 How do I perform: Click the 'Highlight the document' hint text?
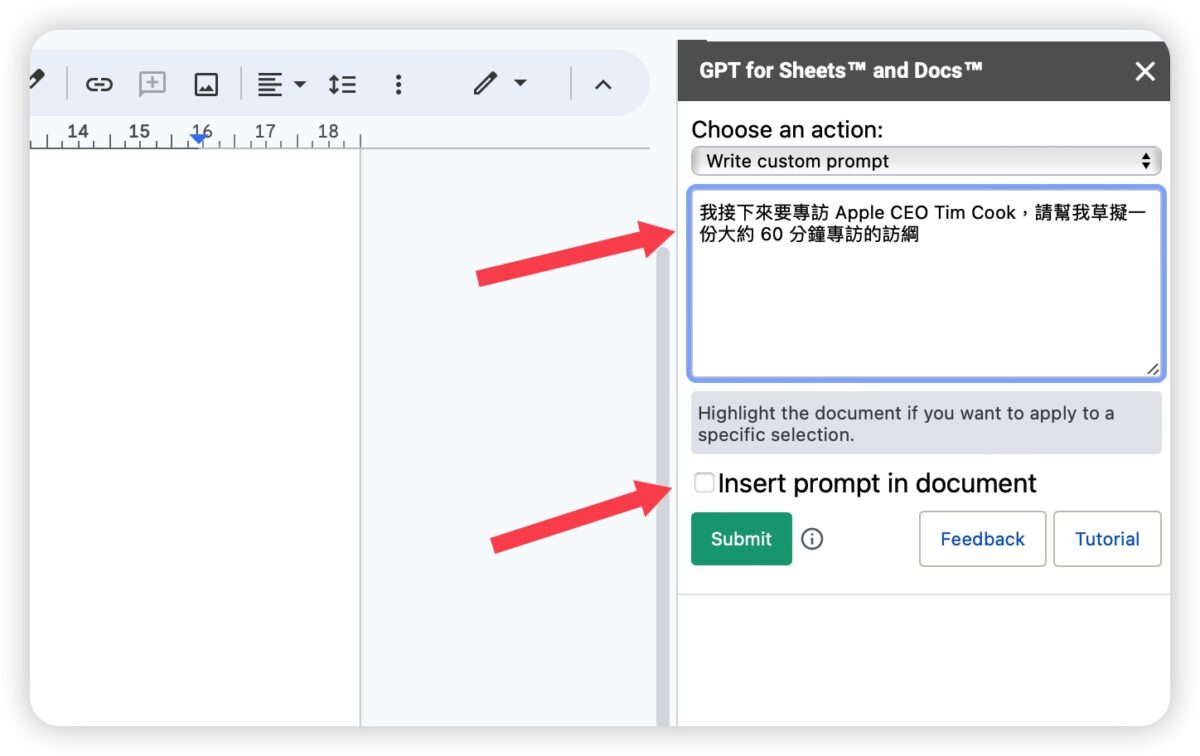click(925, 423)
